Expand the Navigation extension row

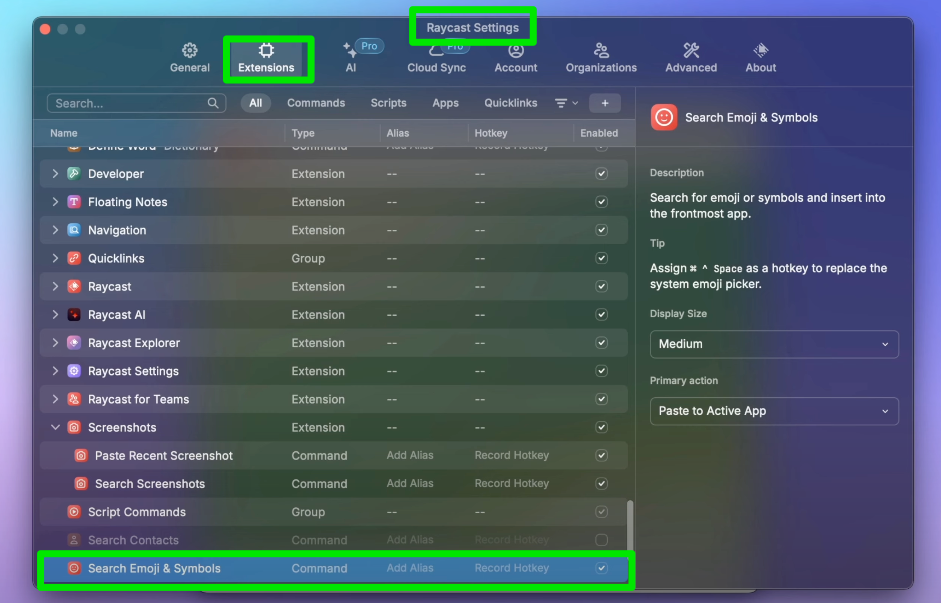tap(55, 230)
